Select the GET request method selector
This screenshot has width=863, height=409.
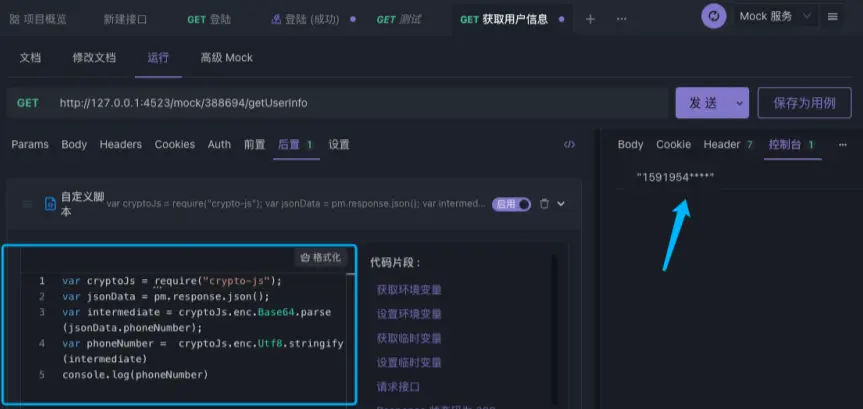(28, 103)
